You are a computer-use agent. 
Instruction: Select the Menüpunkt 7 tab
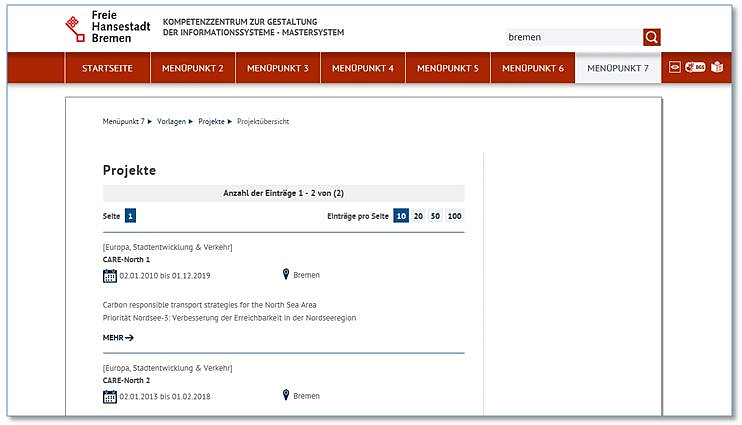click(x=618, y=68)
